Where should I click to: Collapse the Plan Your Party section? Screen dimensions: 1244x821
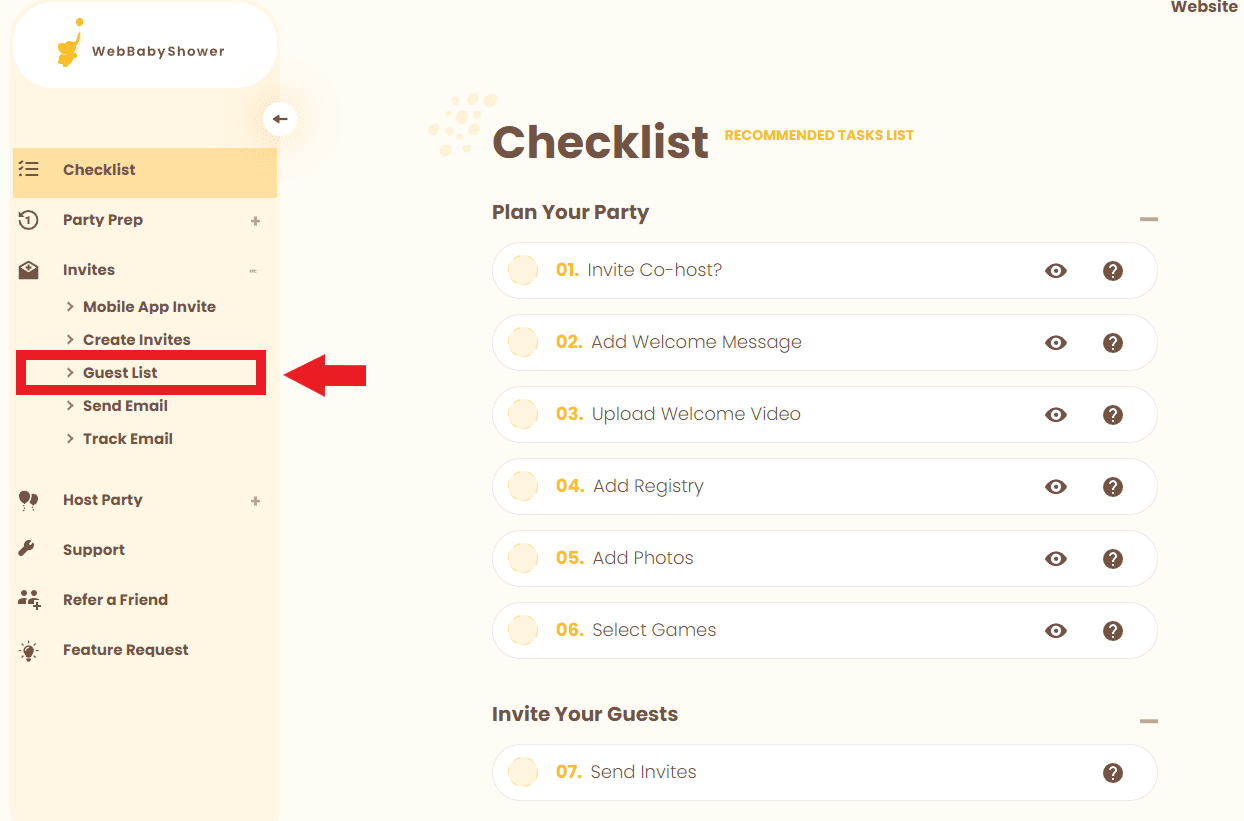[x=1149, y=219]
